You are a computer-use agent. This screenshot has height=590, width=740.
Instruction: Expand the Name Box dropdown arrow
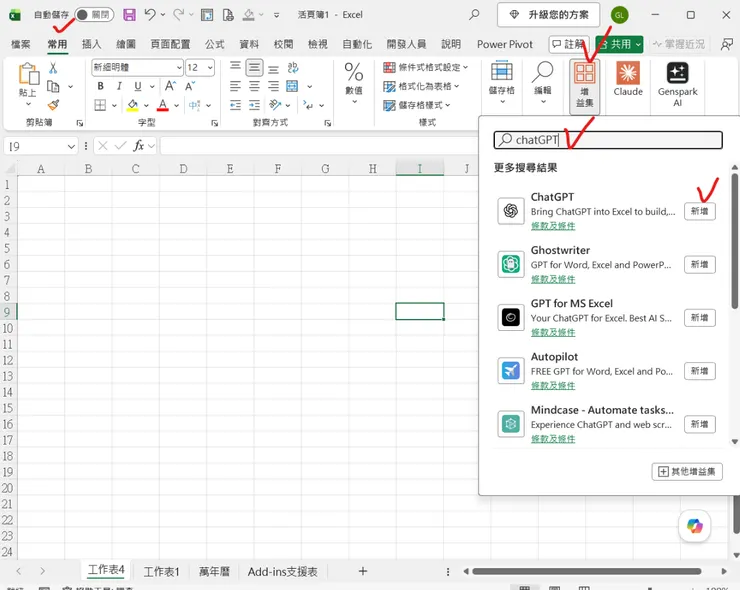coord(71,146)
